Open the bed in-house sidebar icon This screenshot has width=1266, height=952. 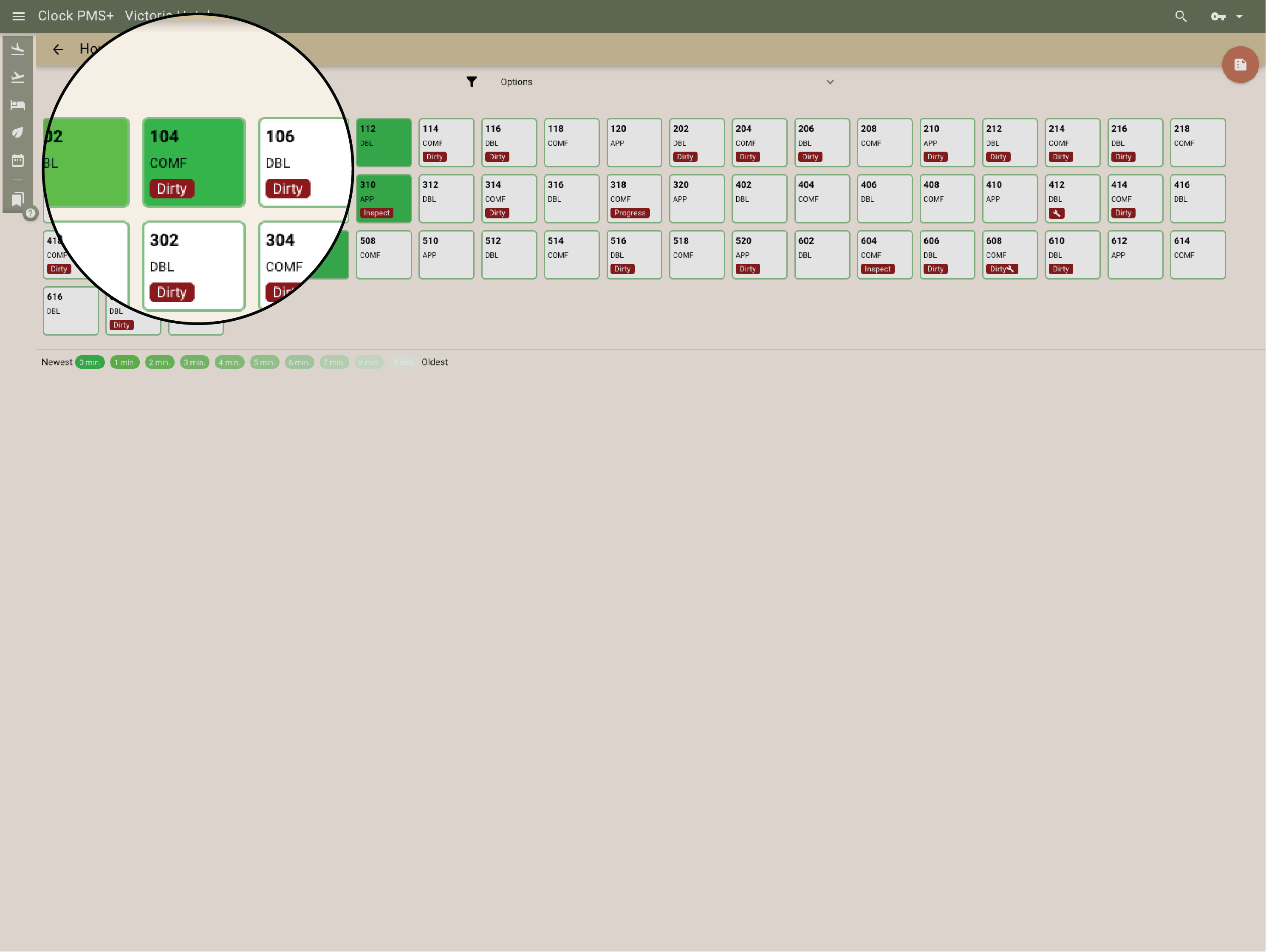[x=18, y=105]
